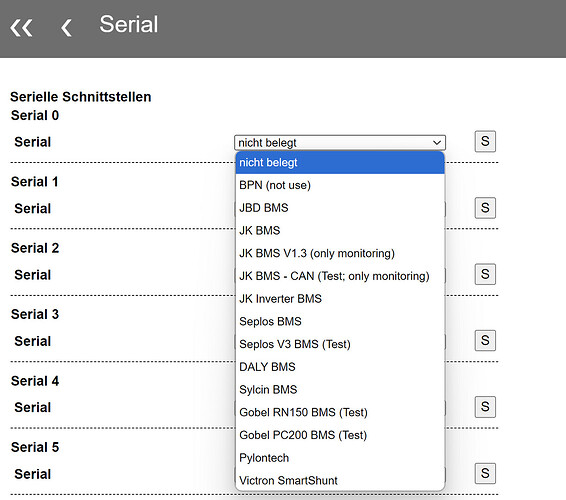Viewport: 566px width, 500px height.
Task: Click the S button for Serial 3
Action: point(485,340)
